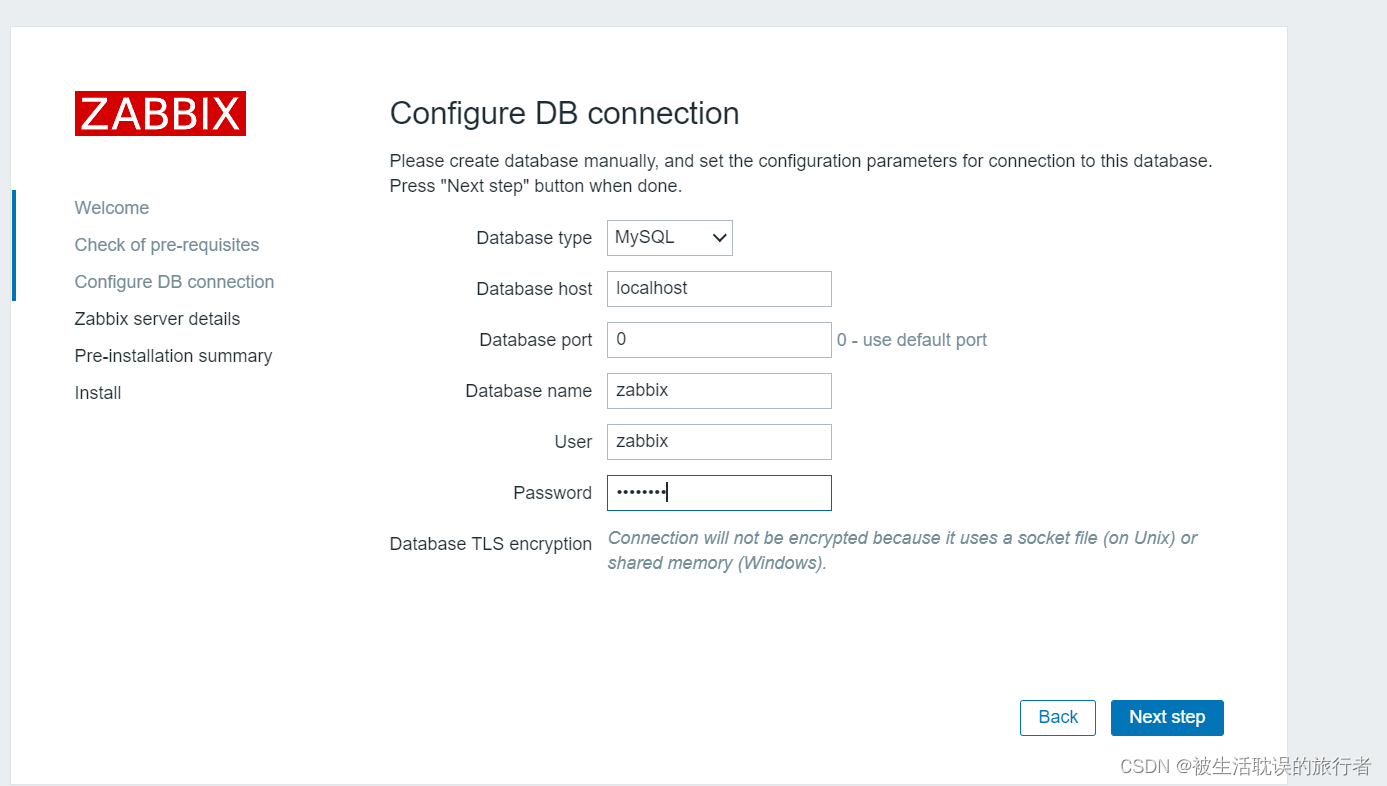The width and height of the screenshot is (1387, 786).
Task: Go back with the Back button
Action: tap(1058, 718)
